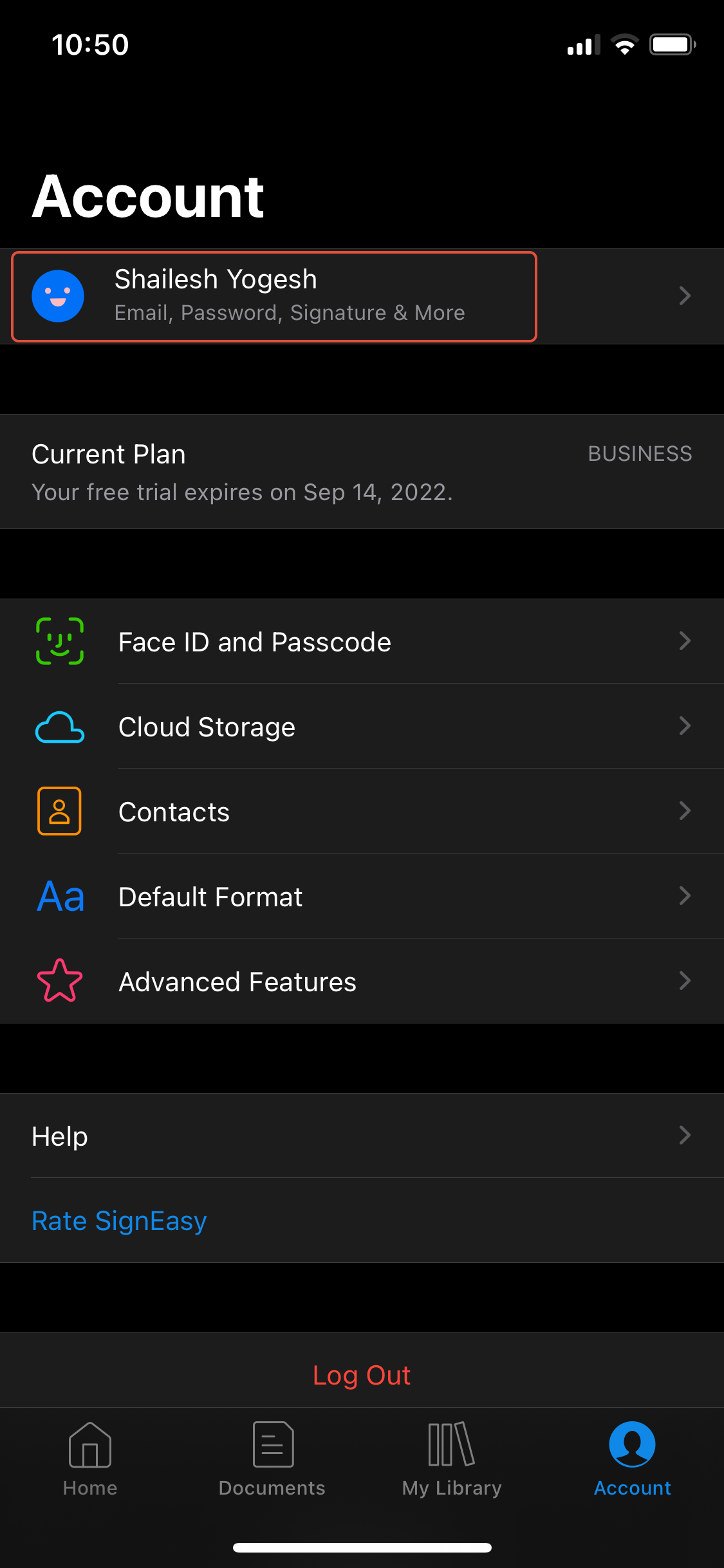View the Current Plan BUSINESS label
724x1568 pixels.
(x=640, y=454)
